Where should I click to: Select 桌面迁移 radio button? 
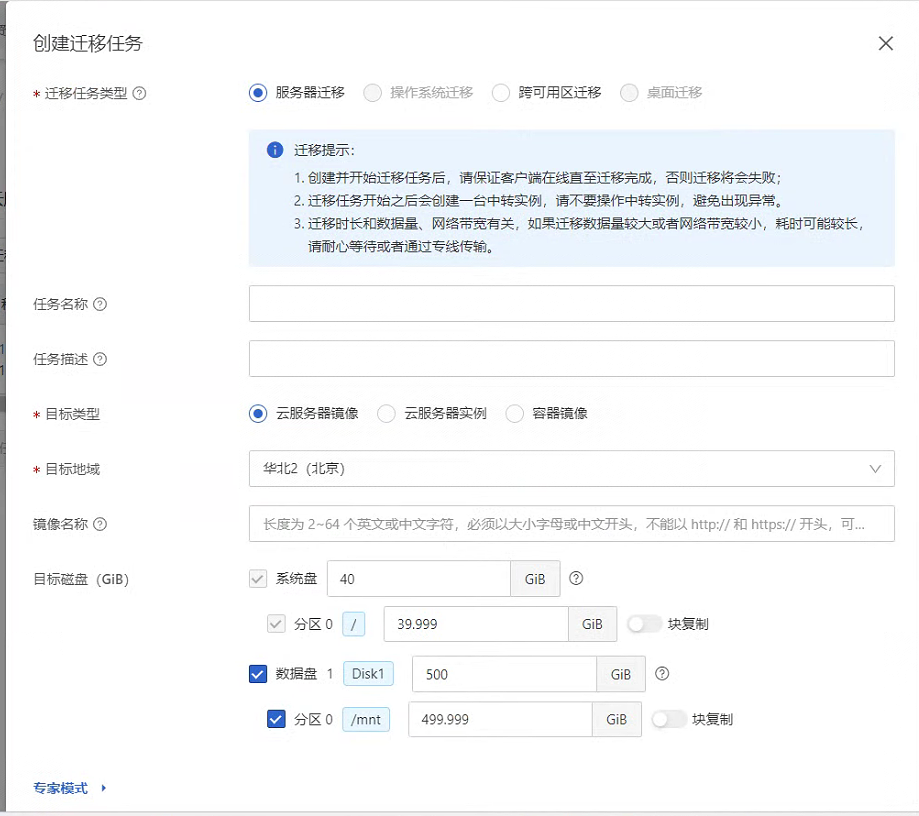pos(629,93)
